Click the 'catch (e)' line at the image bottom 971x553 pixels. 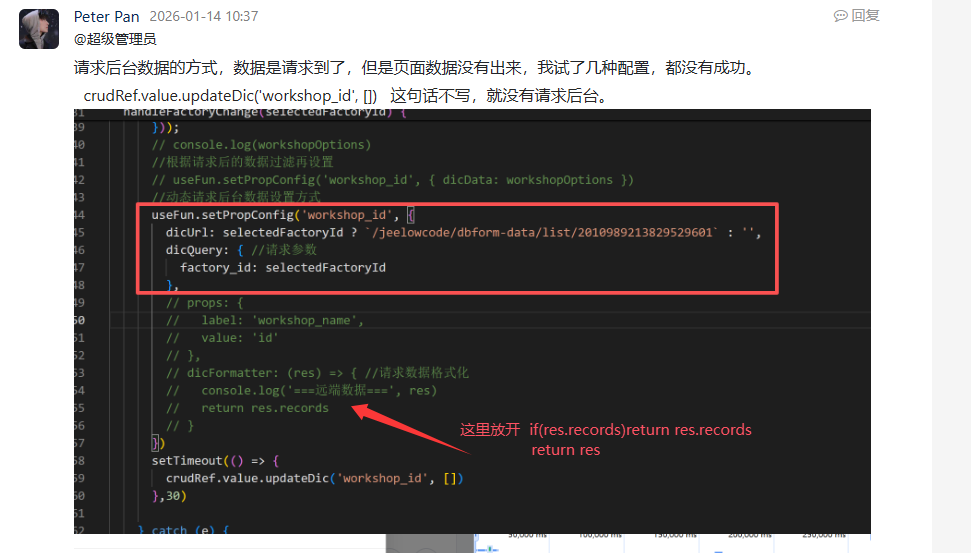(183, 530)
